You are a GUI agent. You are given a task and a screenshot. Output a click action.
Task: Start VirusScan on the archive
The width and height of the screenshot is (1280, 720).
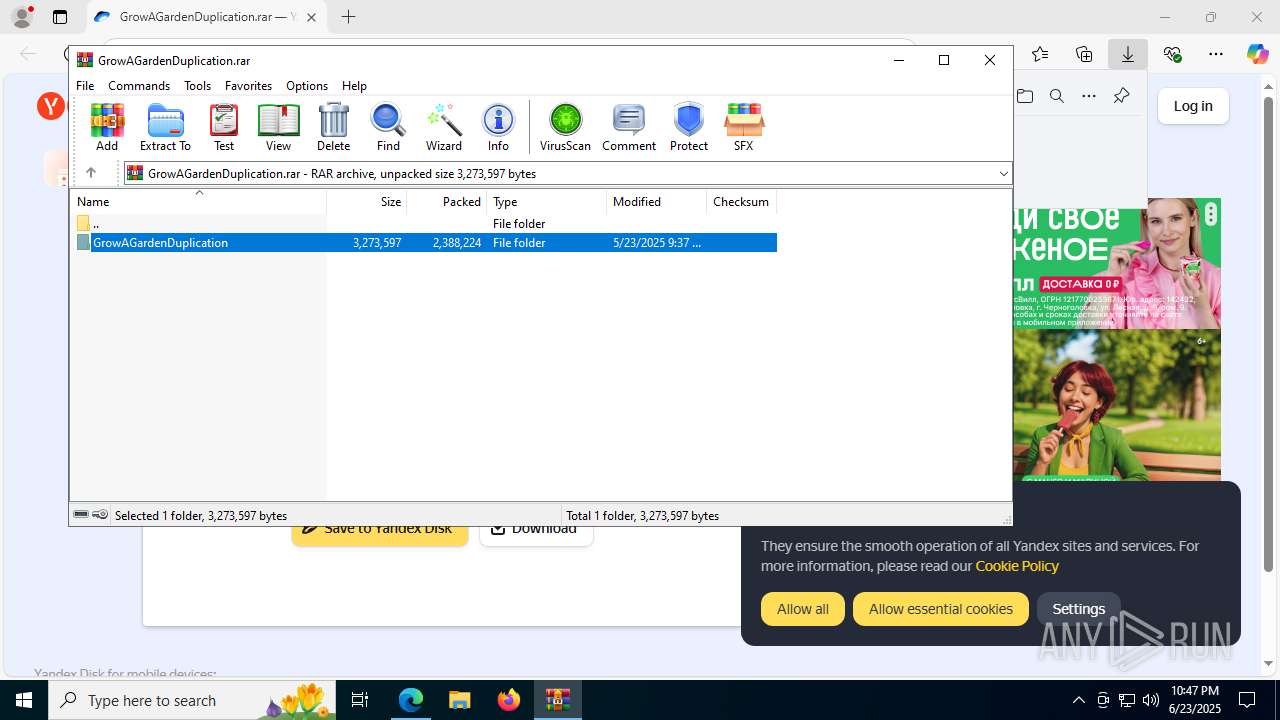point(566,127)
